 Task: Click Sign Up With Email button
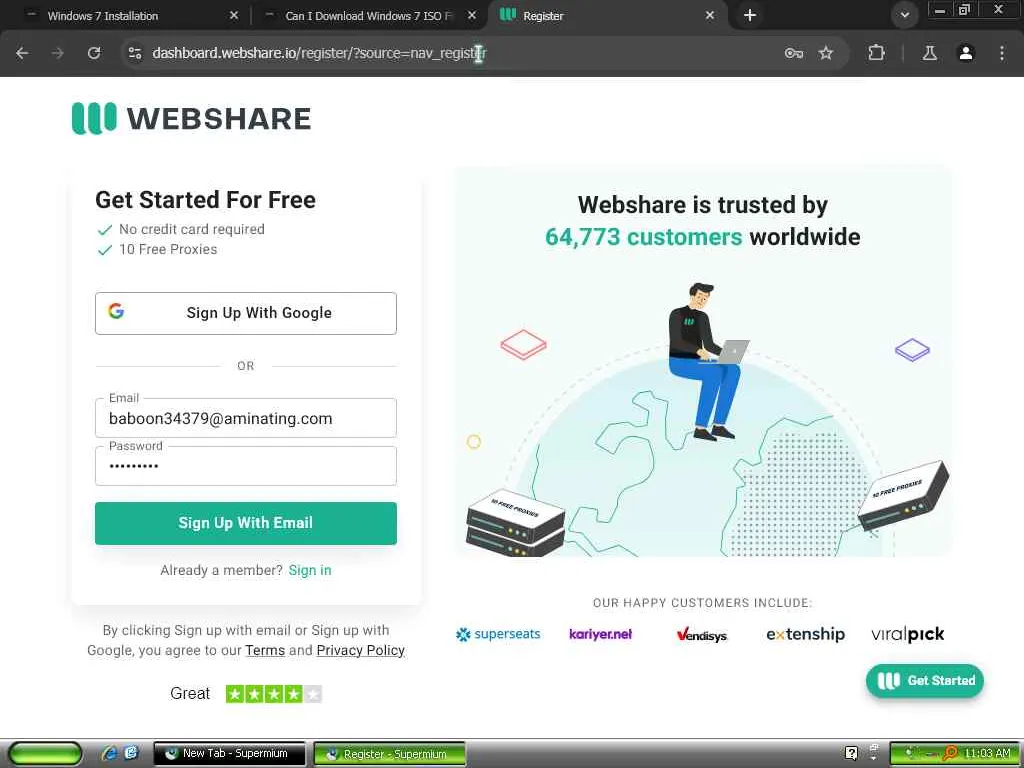[246, 523]
